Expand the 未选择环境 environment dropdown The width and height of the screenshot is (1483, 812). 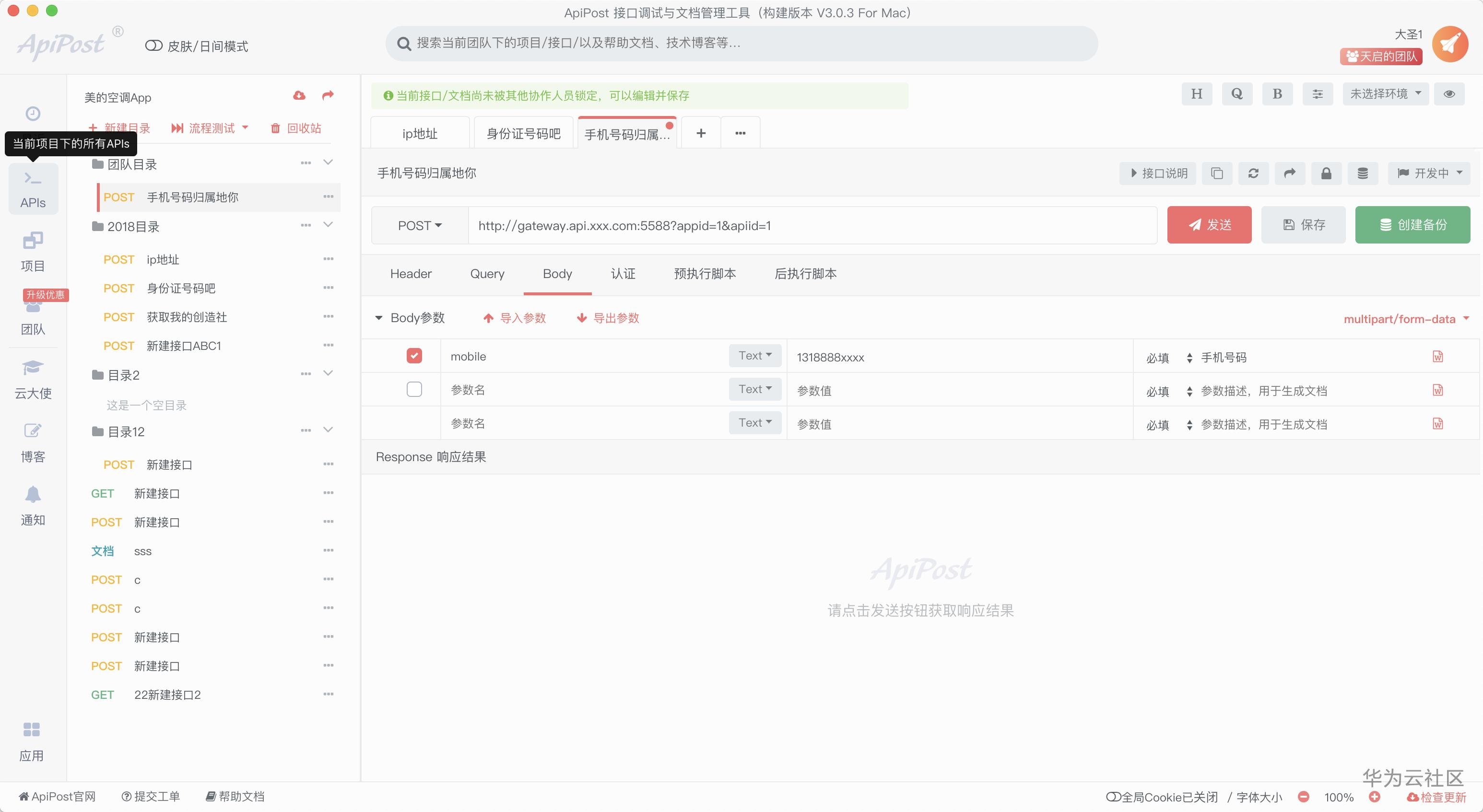pyautogui.click(x=1385, y=94)
